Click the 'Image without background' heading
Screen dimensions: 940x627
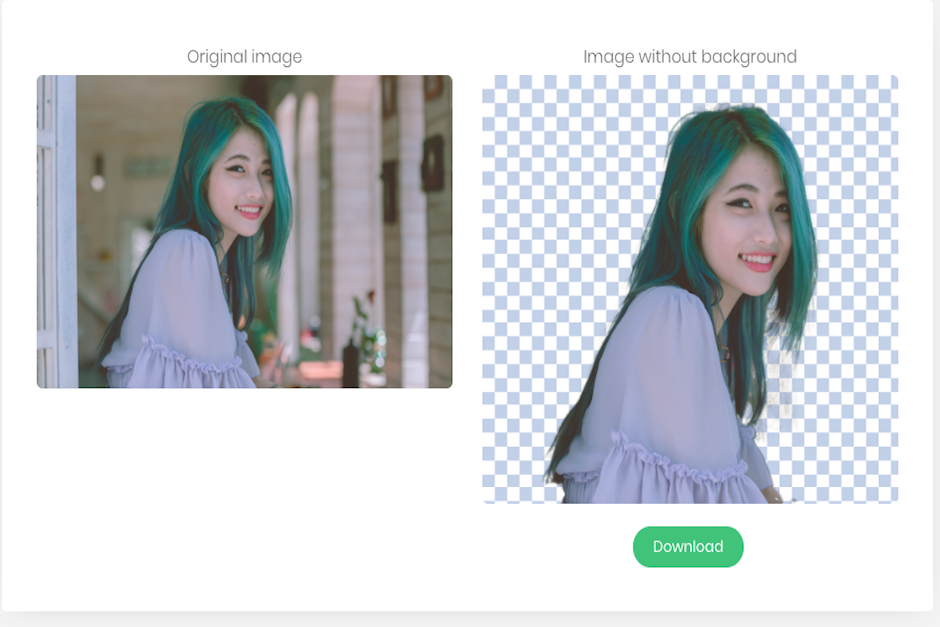click(x=690, y=57)
